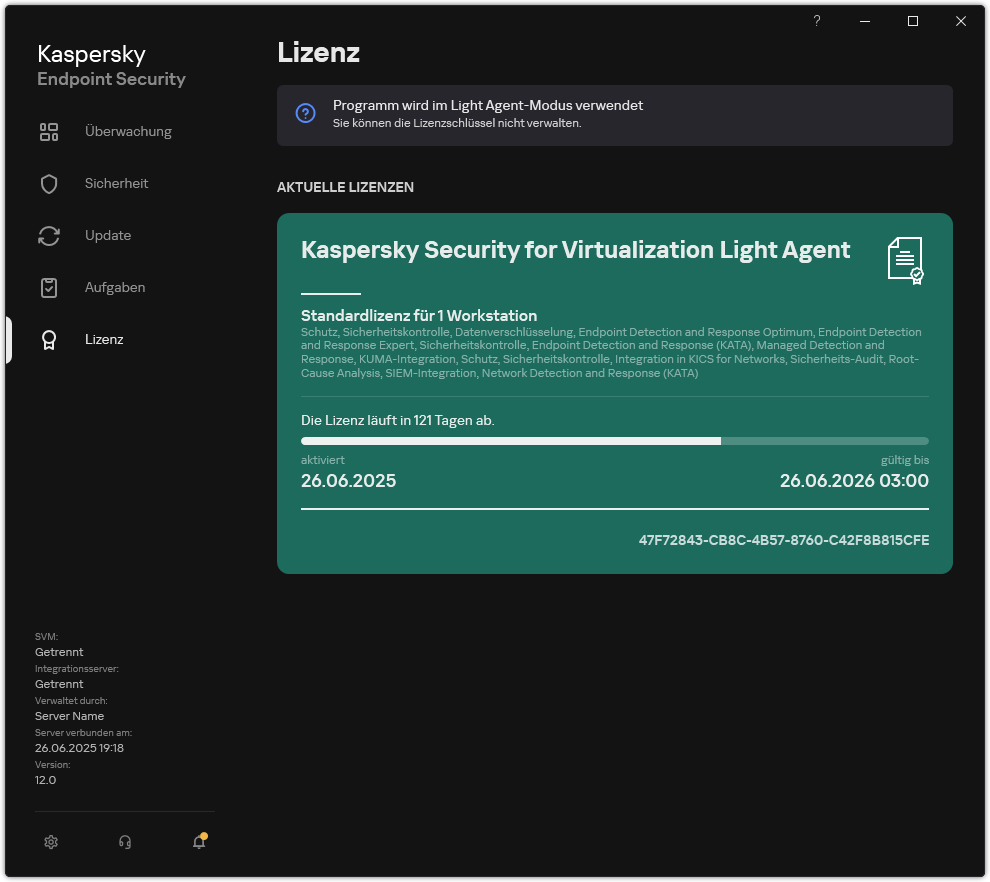Click the license expiration progress bar
The width and height of the screenshot is (990, 882).
click(615, 440)
